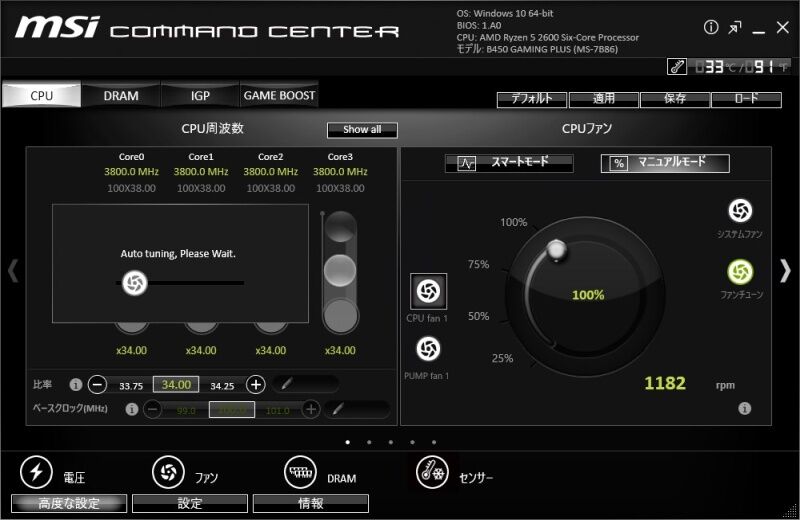Open the DRAM memory icon at bottom
Screen dimensions: 800x520
point(301,472)
